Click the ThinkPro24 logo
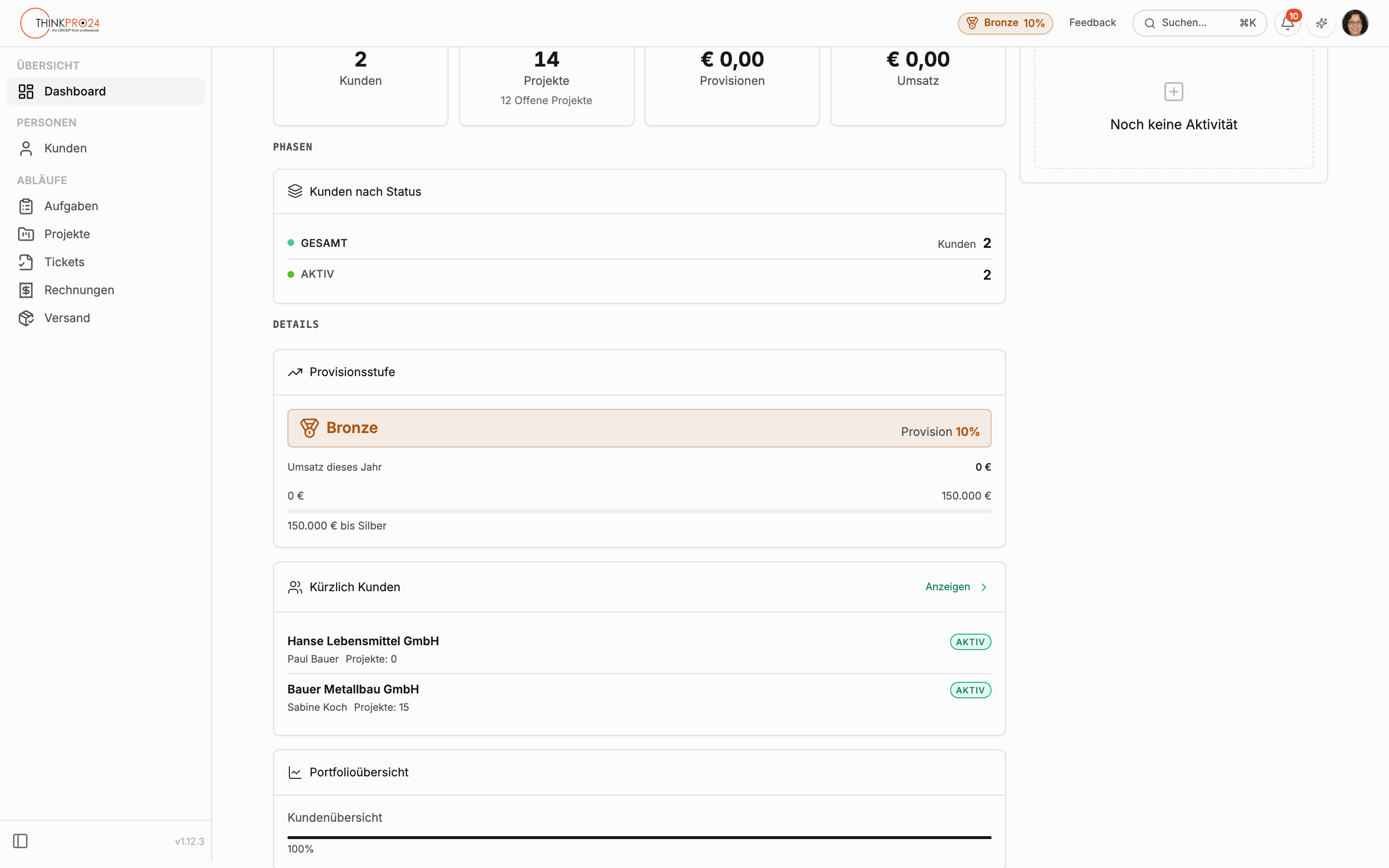Viewport: 1389px width, 868px height. pos(60,23)
